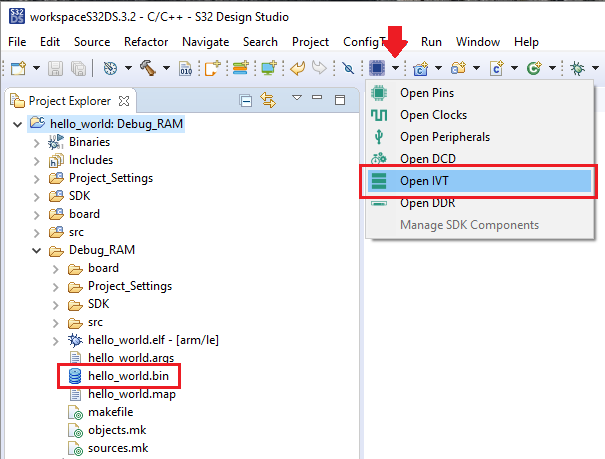Open the Debug dropdown arrow

595,68
